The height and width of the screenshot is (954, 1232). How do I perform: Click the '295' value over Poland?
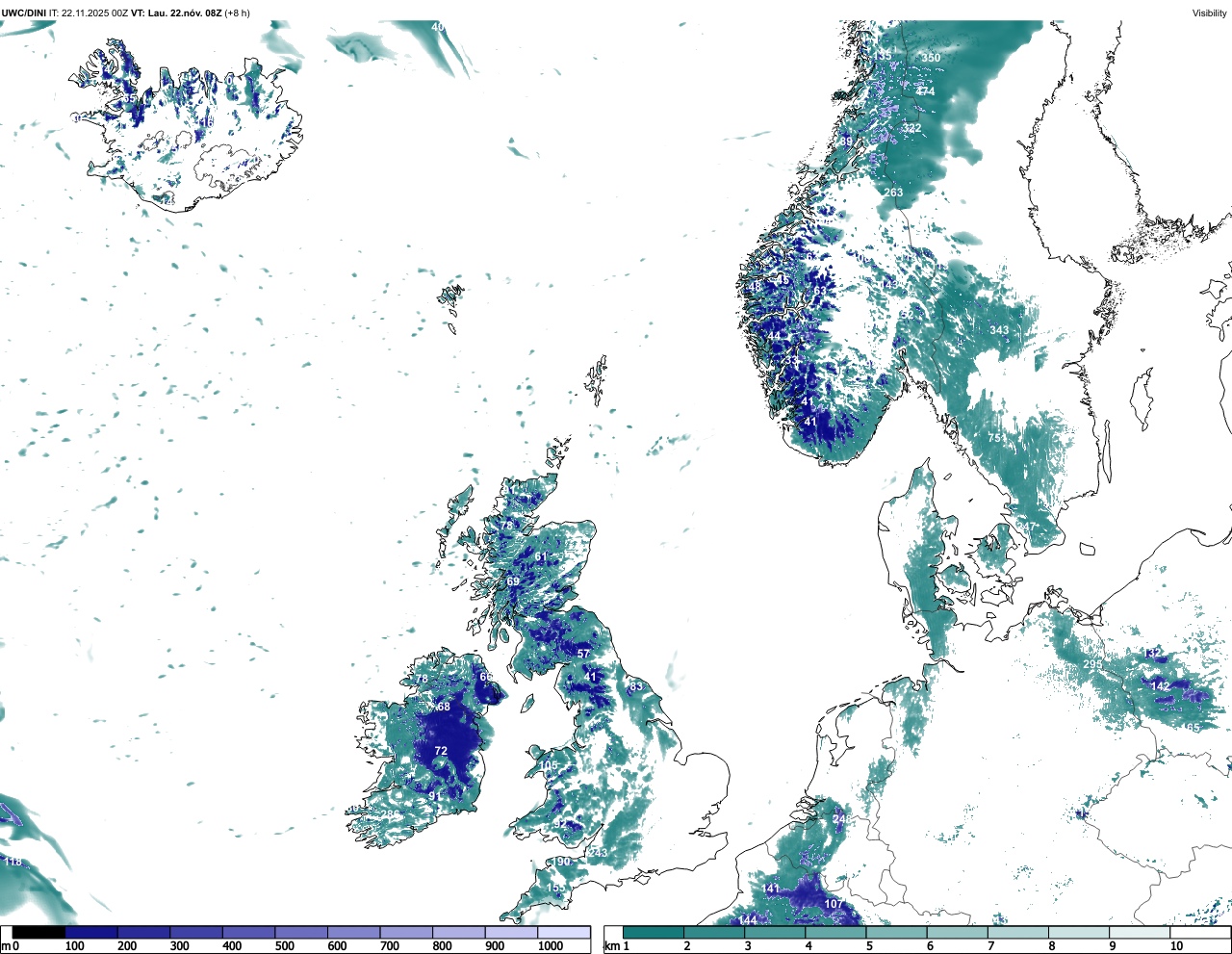click(x=1092, y=664)
